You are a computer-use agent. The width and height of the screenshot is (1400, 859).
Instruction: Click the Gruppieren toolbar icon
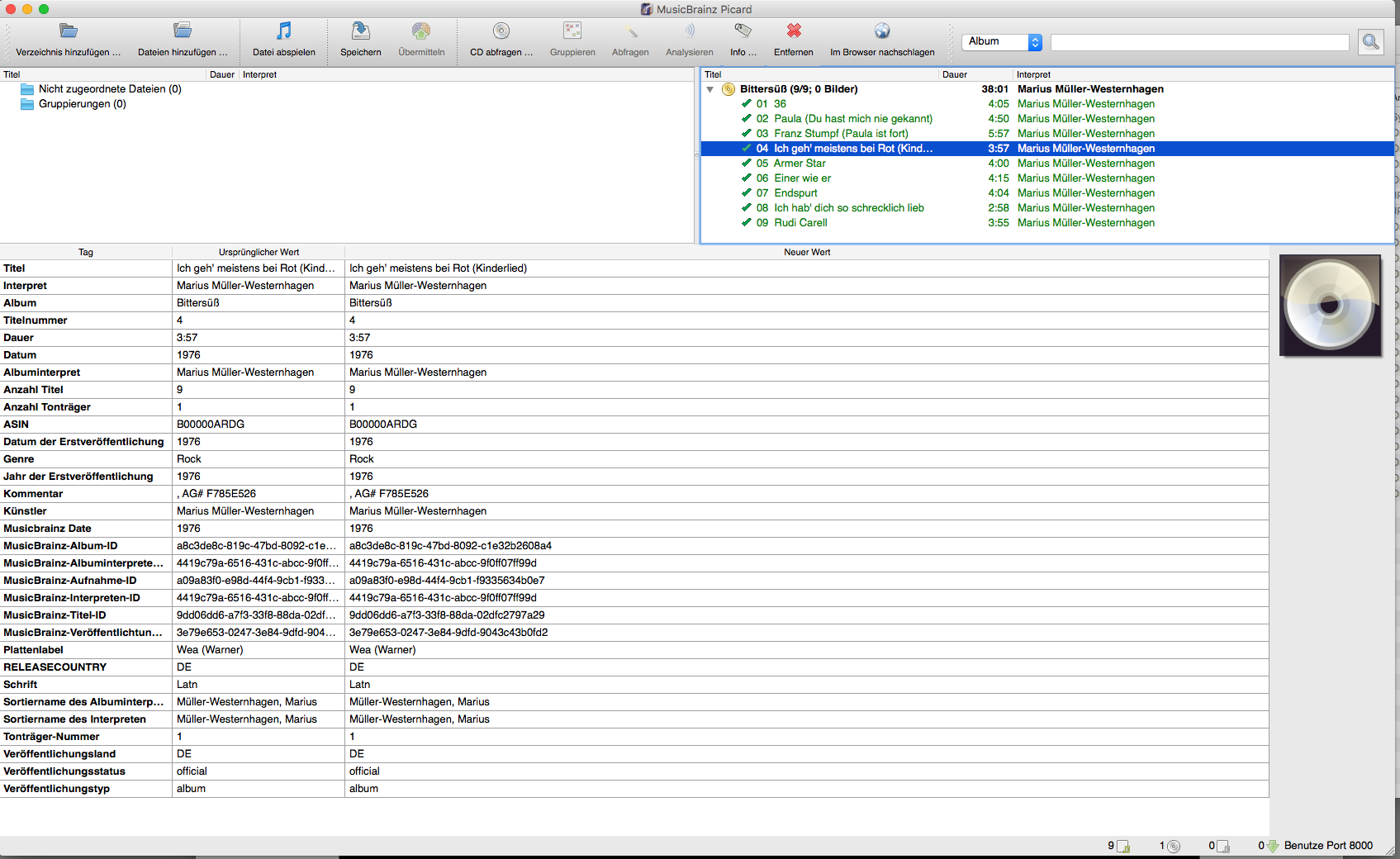coord(572,31)
